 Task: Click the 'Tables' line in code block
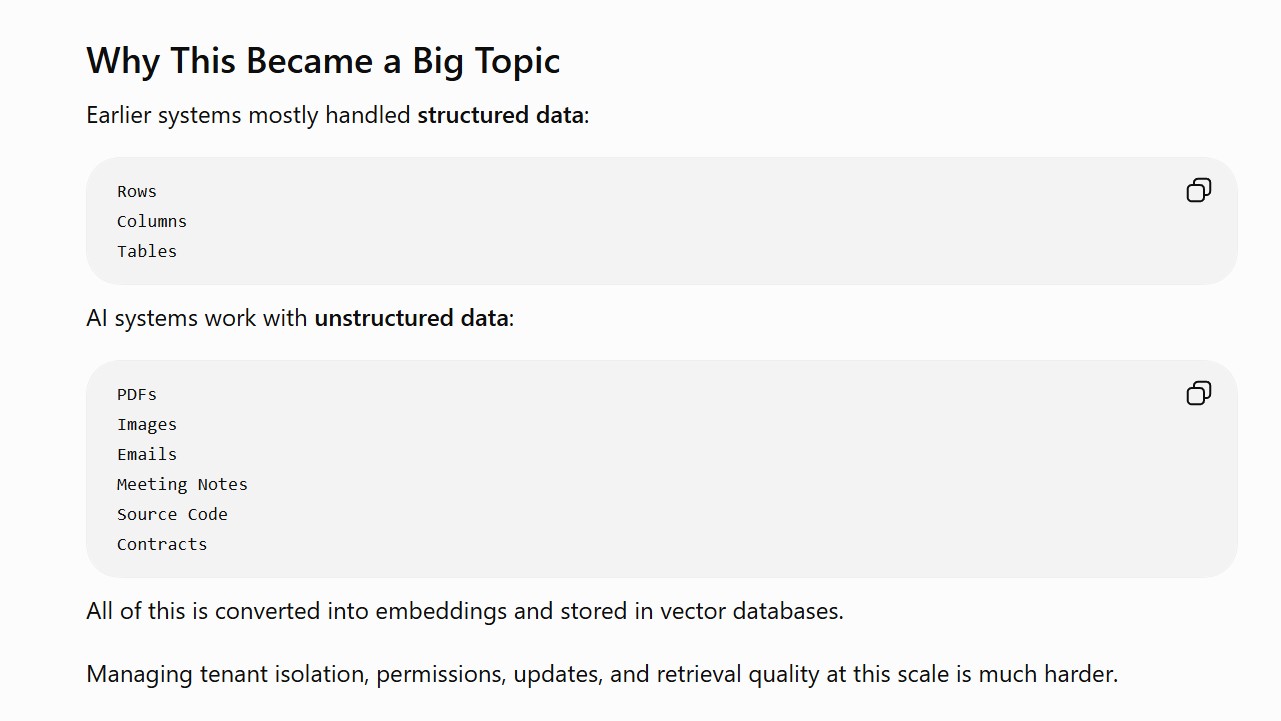pyautogui.click(x=147, y=251)
